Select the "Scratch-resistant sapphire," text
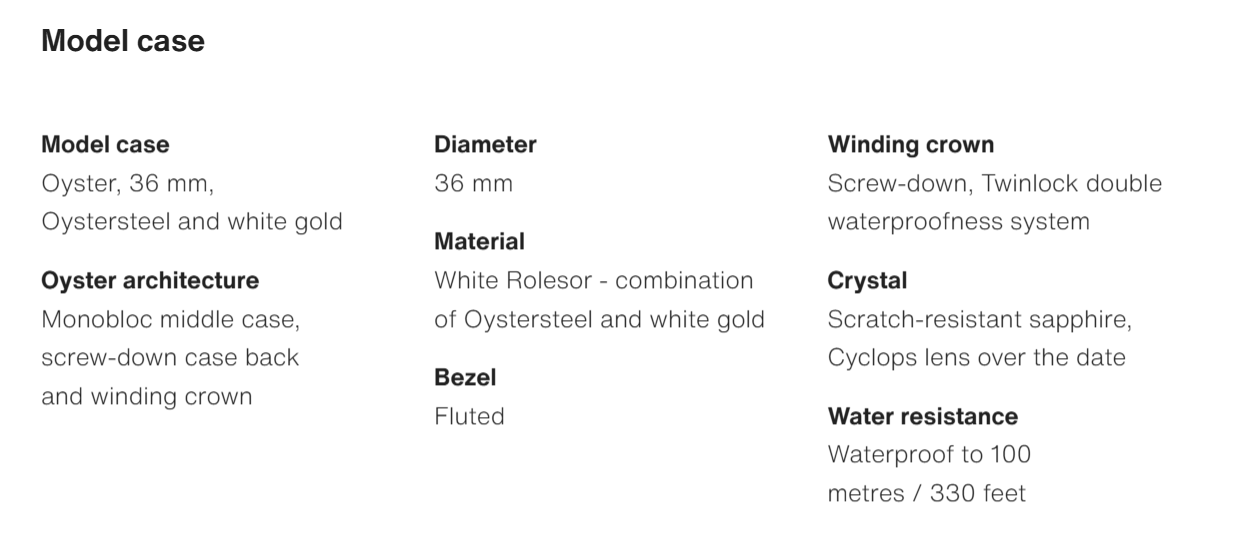 point(979,320)
